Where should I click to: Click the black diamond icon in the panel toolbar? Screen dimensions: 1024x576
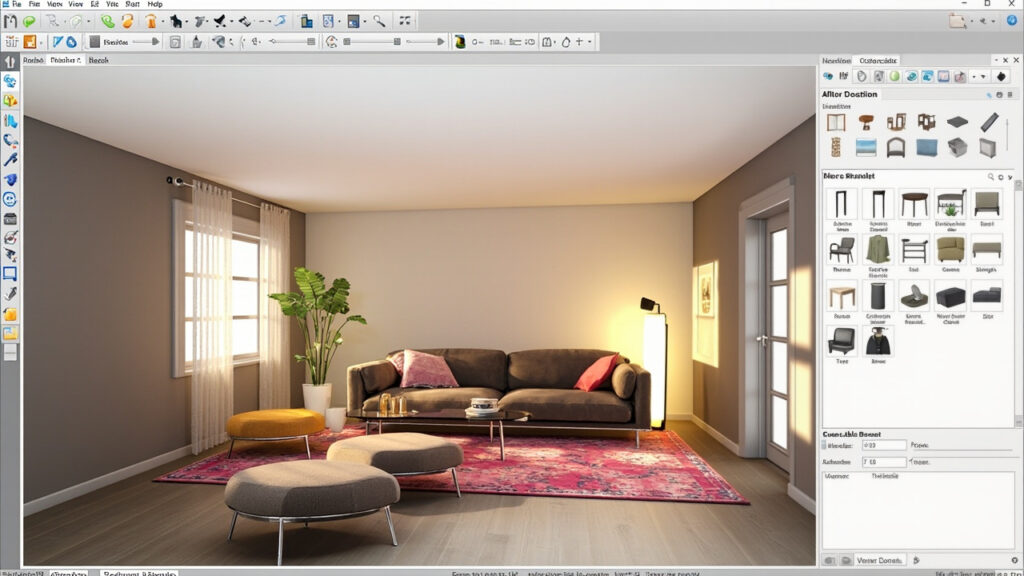pyautogui.click(x=1000, y=77)
